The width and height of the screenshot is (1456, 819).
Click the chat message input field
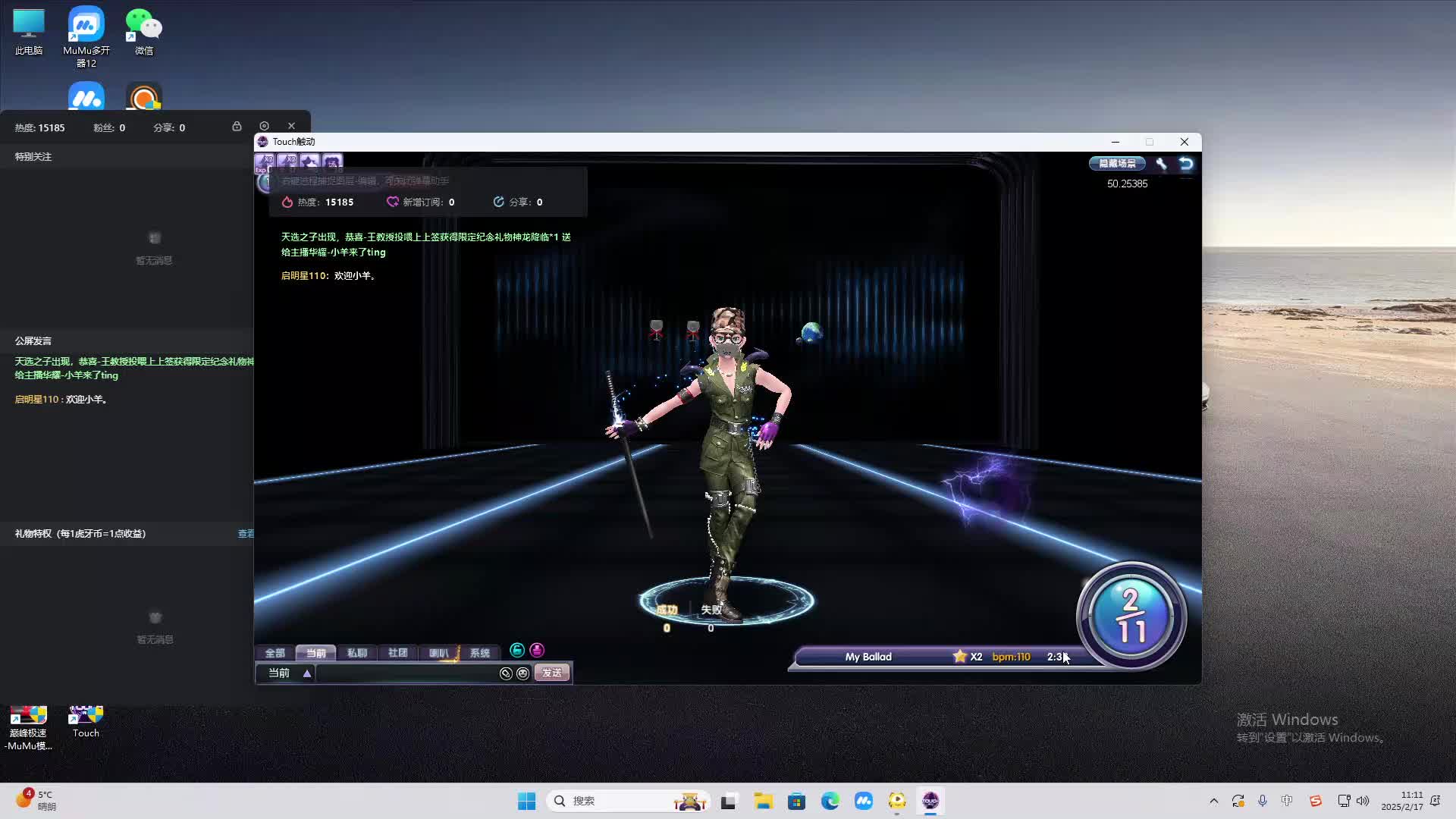(406, 673)
